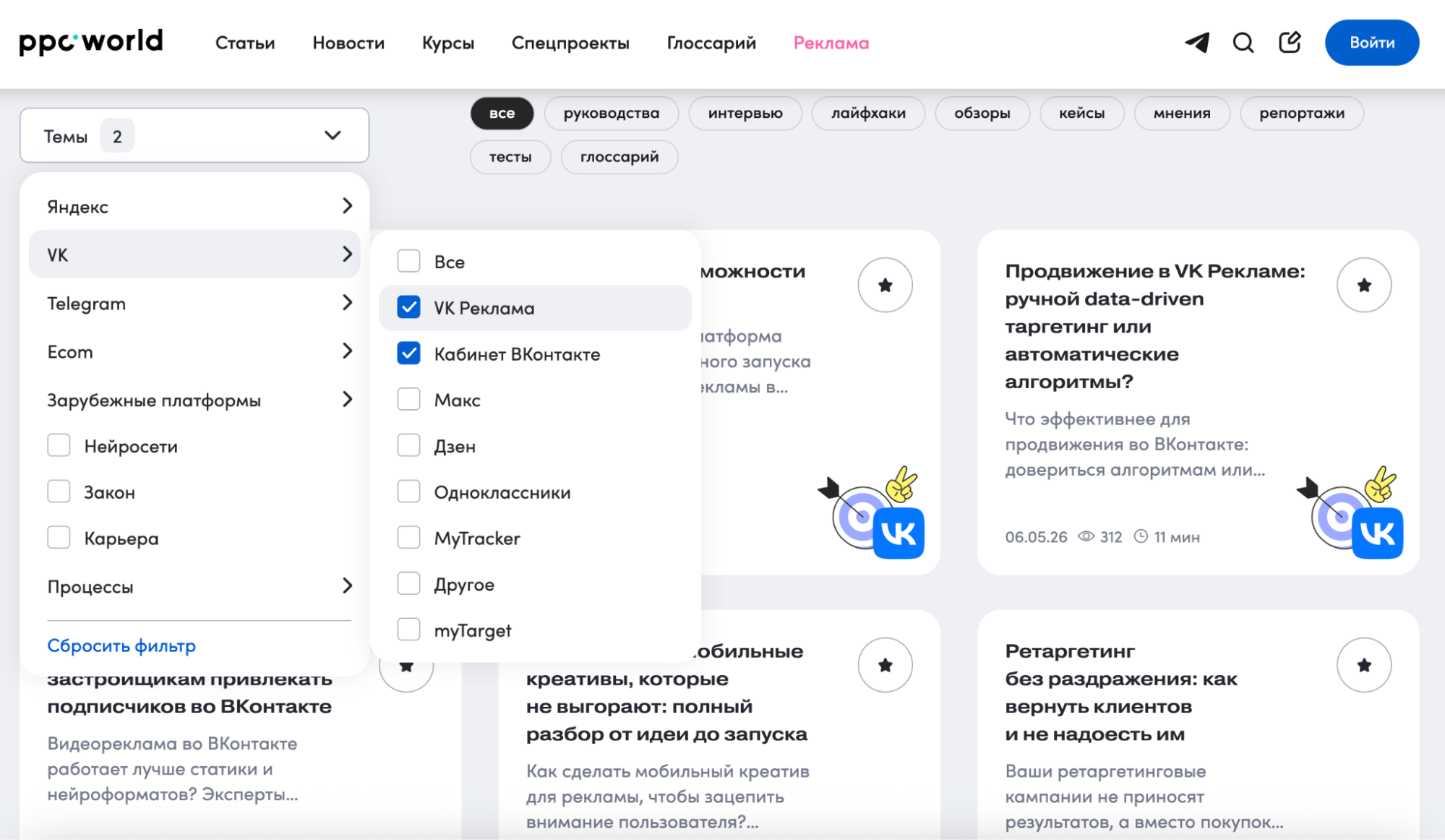1445x840 pixels.
Task: Collapse the Темы dropdown
Action: coord(194,135)
